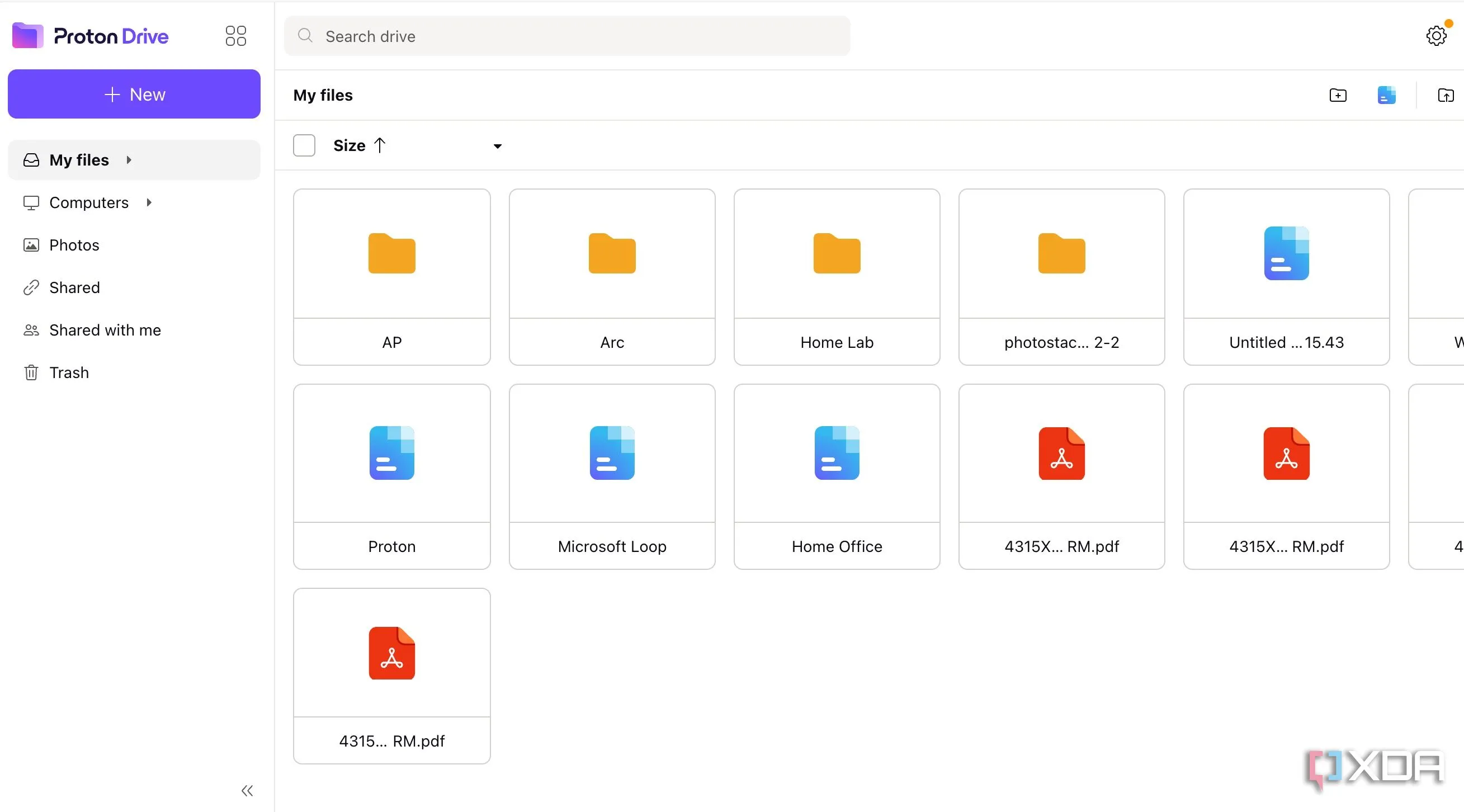Viewport: 1464px width, 812px height.
Task: Click the create new document icon in toolbar
Action: [1386, 95]
